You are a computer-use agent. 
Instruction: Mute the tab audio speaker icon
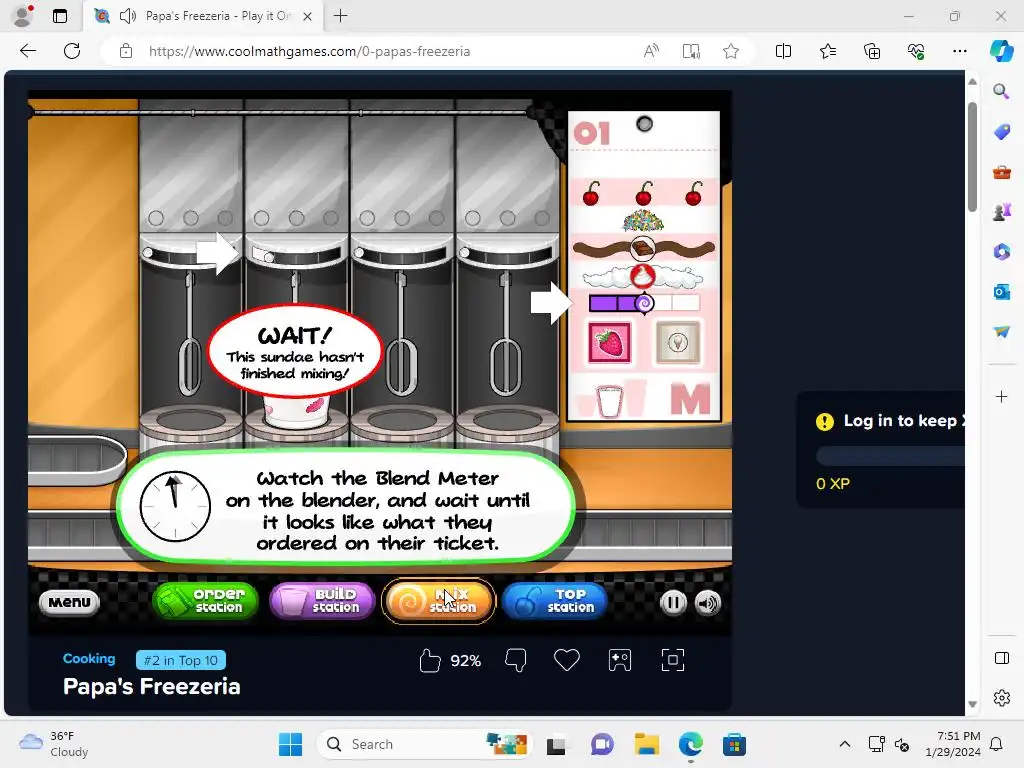(128, 16)
